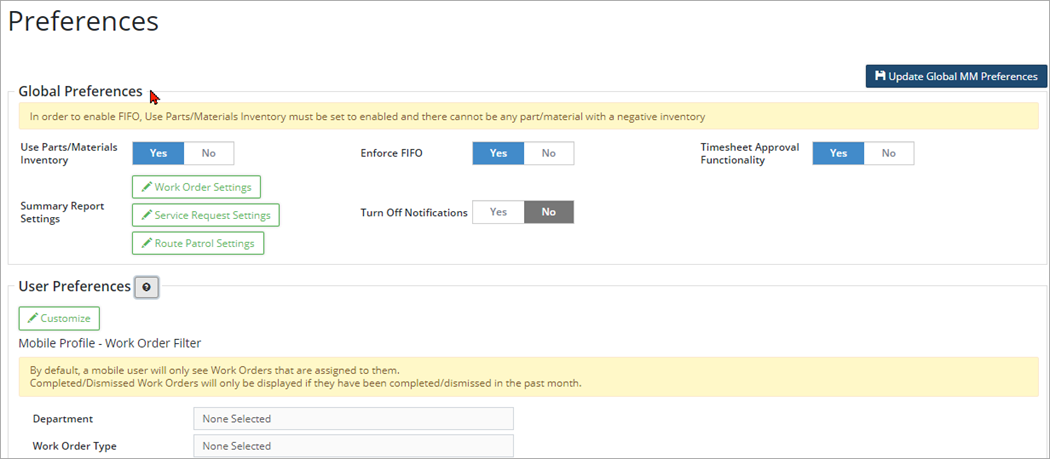Open Service Request Settings
Viewport: 1050px width, 459px height.
pyautogui.click(x=205, y=215)
